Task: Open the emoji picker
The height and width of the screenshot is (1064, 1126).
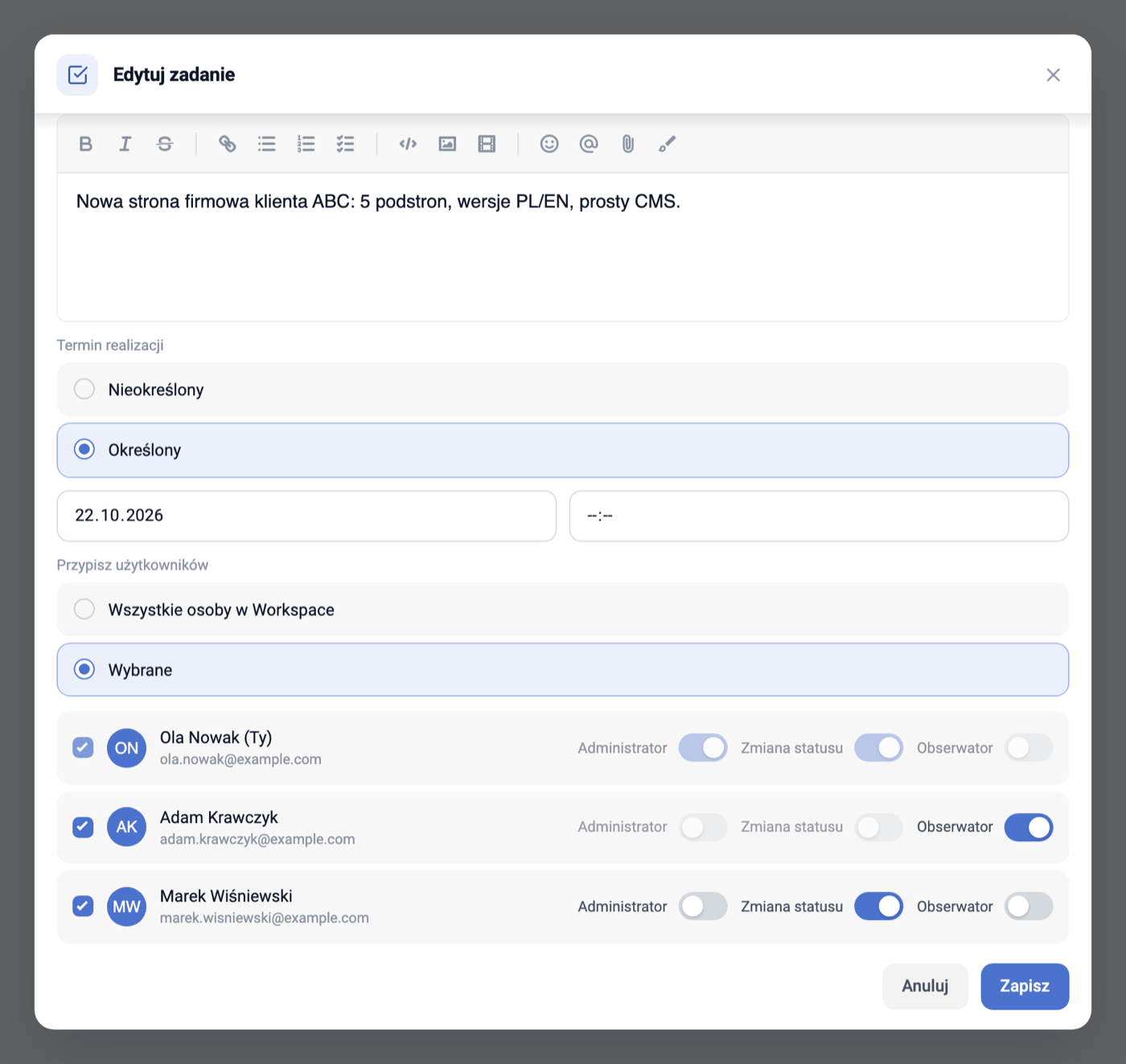Action: pyautogui.click(x=549, y=144)
